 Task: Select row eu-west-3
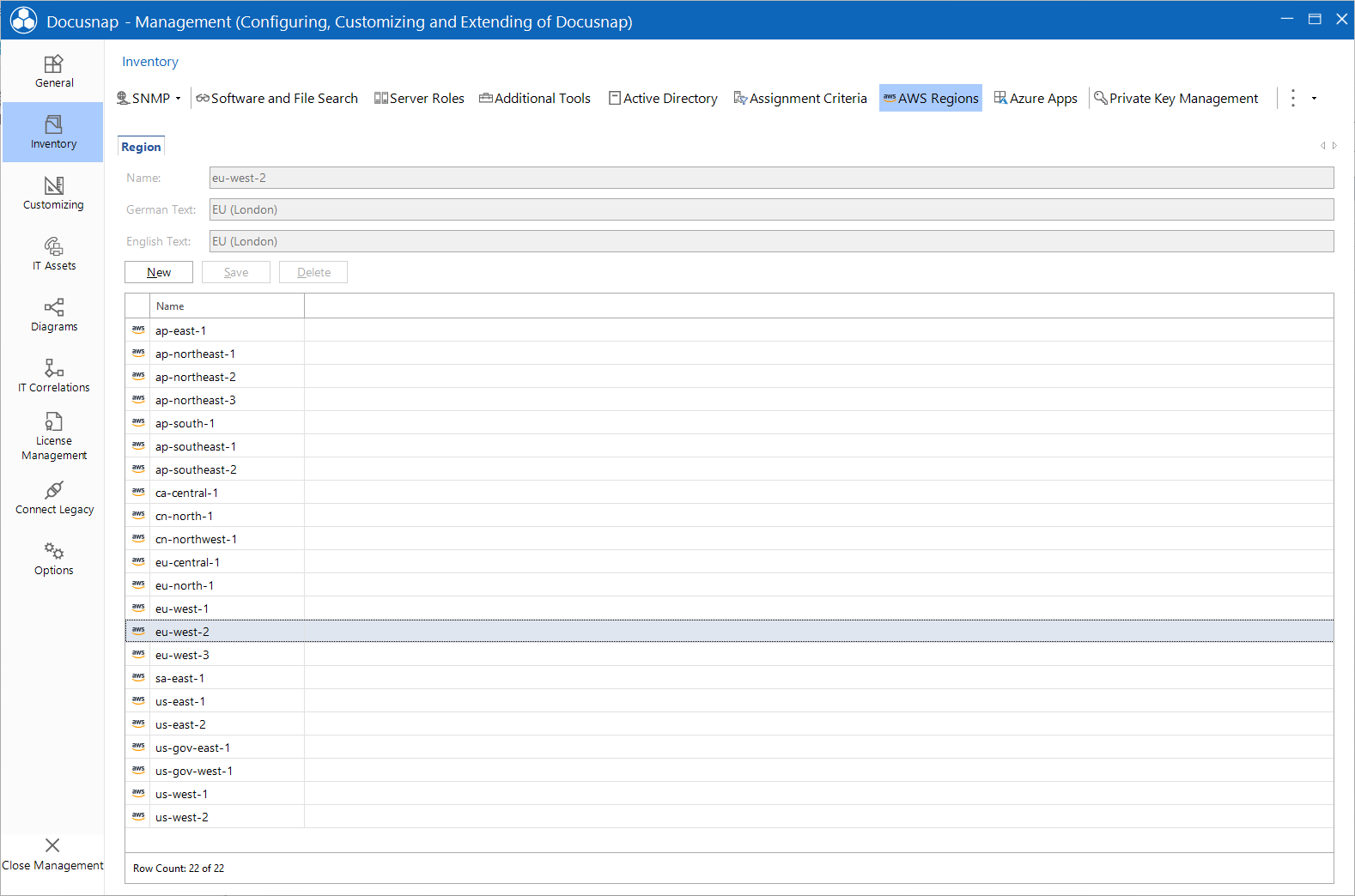click(729, 655)
